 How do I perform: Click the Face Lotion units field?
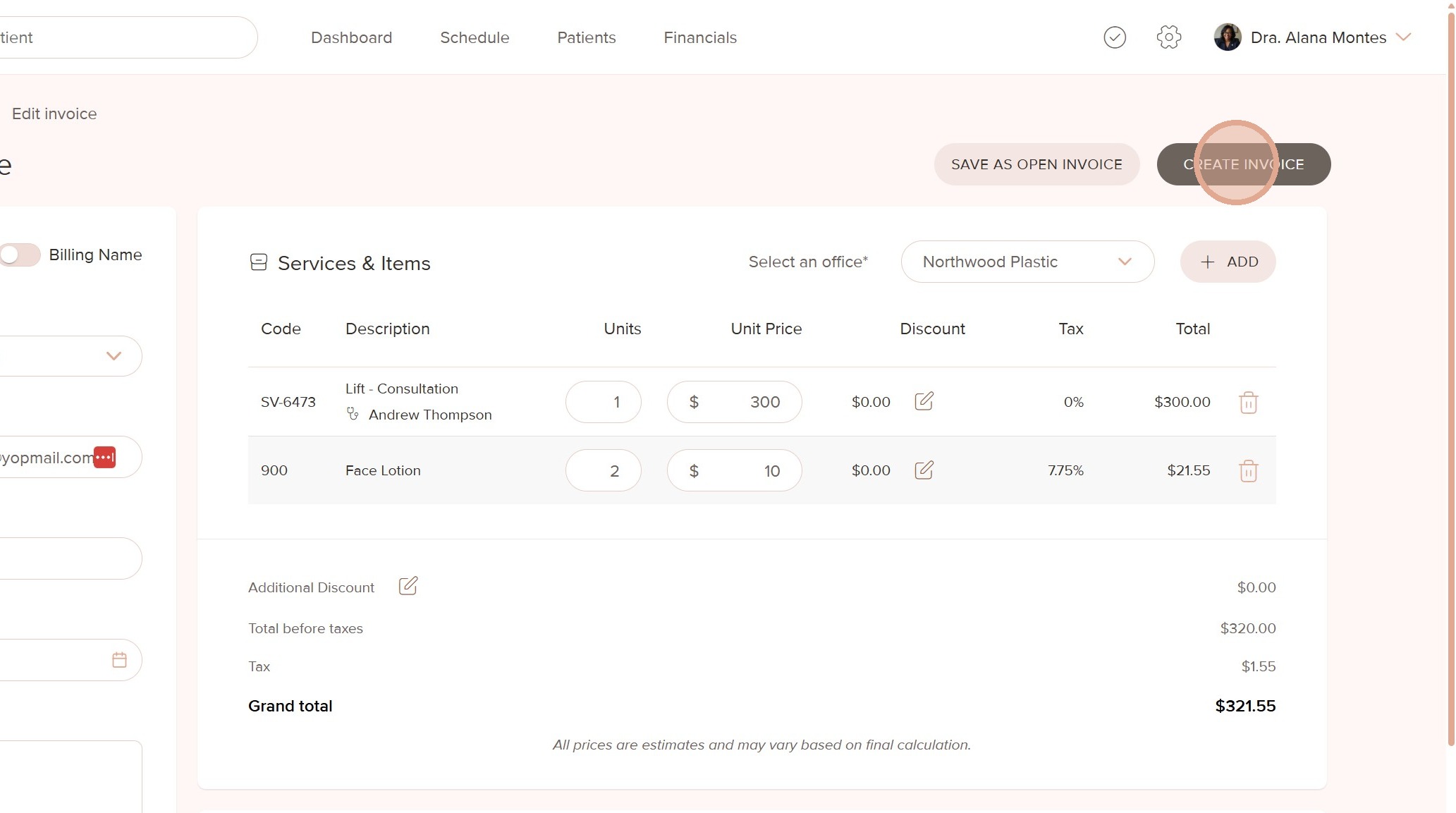[604, 470]
